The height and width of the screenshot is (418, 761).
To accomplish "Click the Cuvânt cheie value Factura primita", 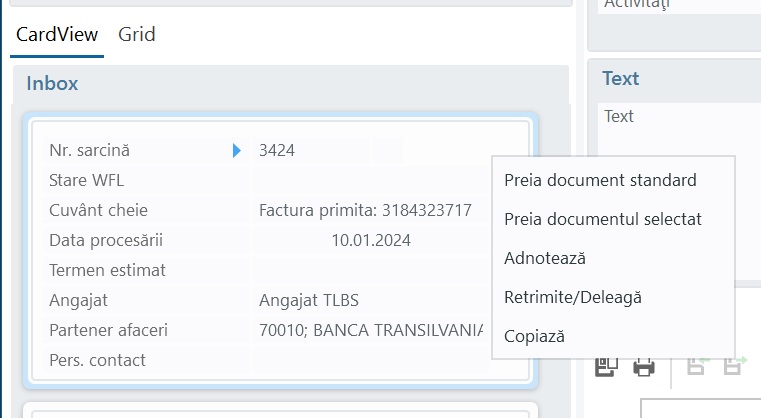I will point(365,210).
